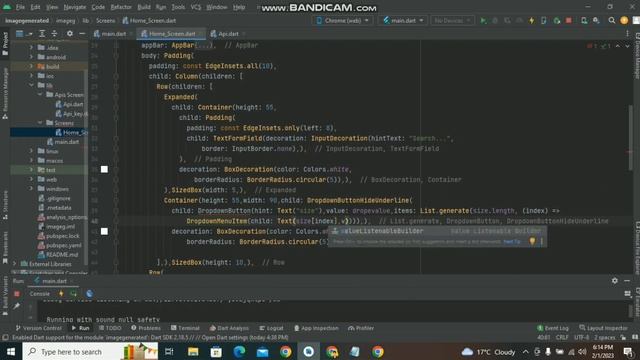Select ValueListenableBuilder completion suggestion

438,231
